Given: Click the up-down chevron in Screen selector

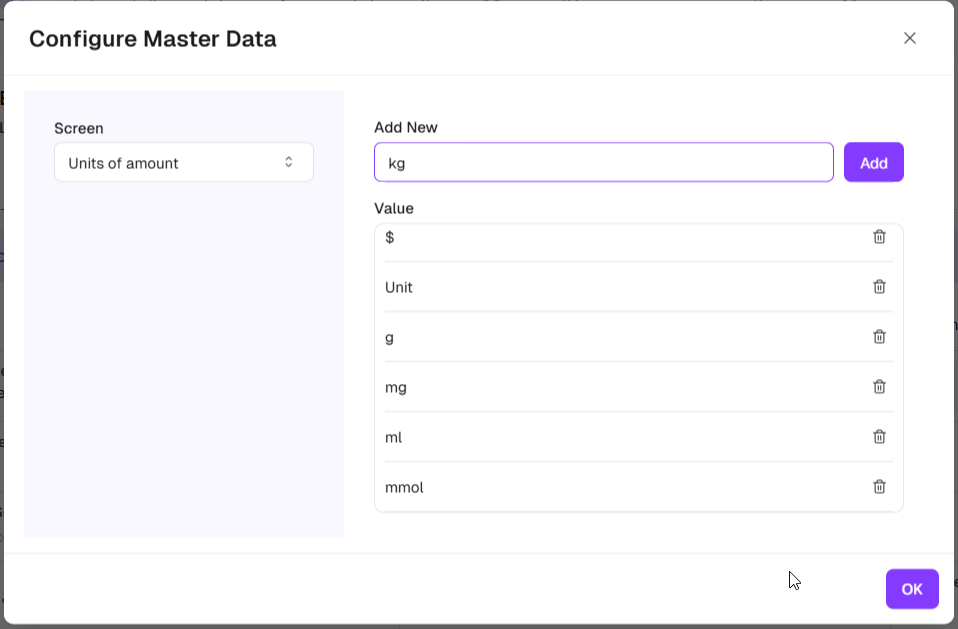Looking at the screenshot, I should click(x=288, y=162).
